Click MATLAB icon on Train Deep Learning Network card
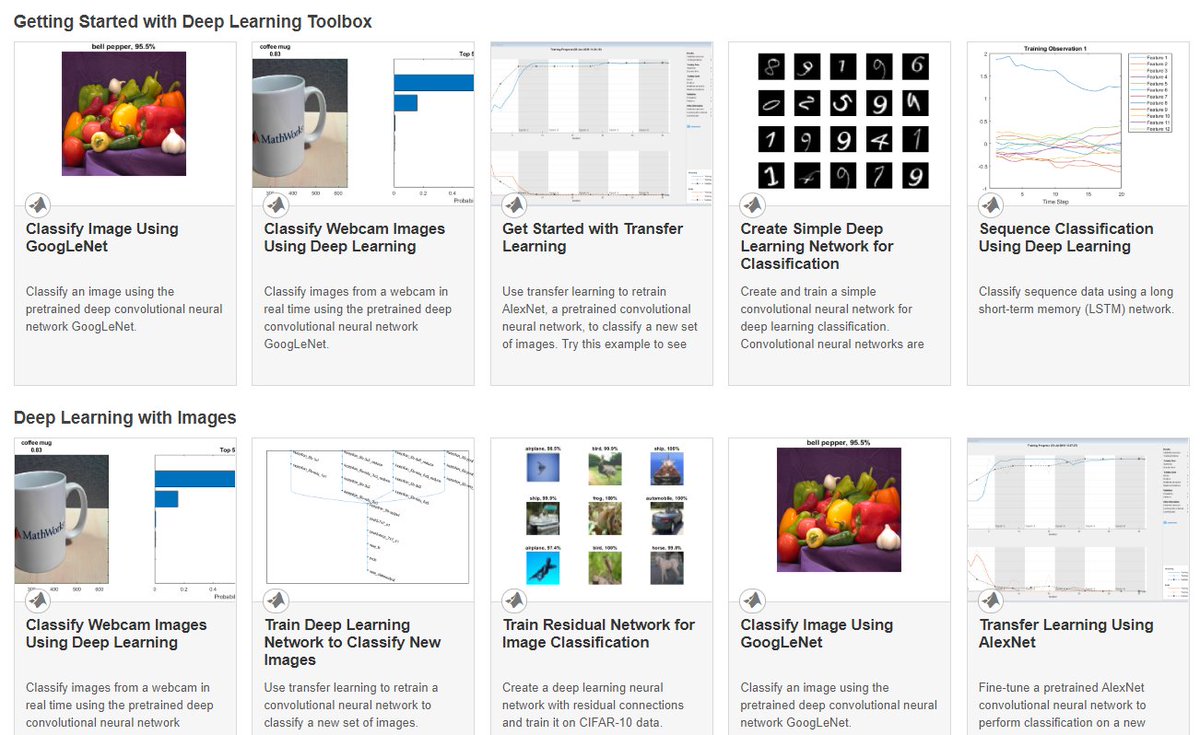 [x=276, y=601]
